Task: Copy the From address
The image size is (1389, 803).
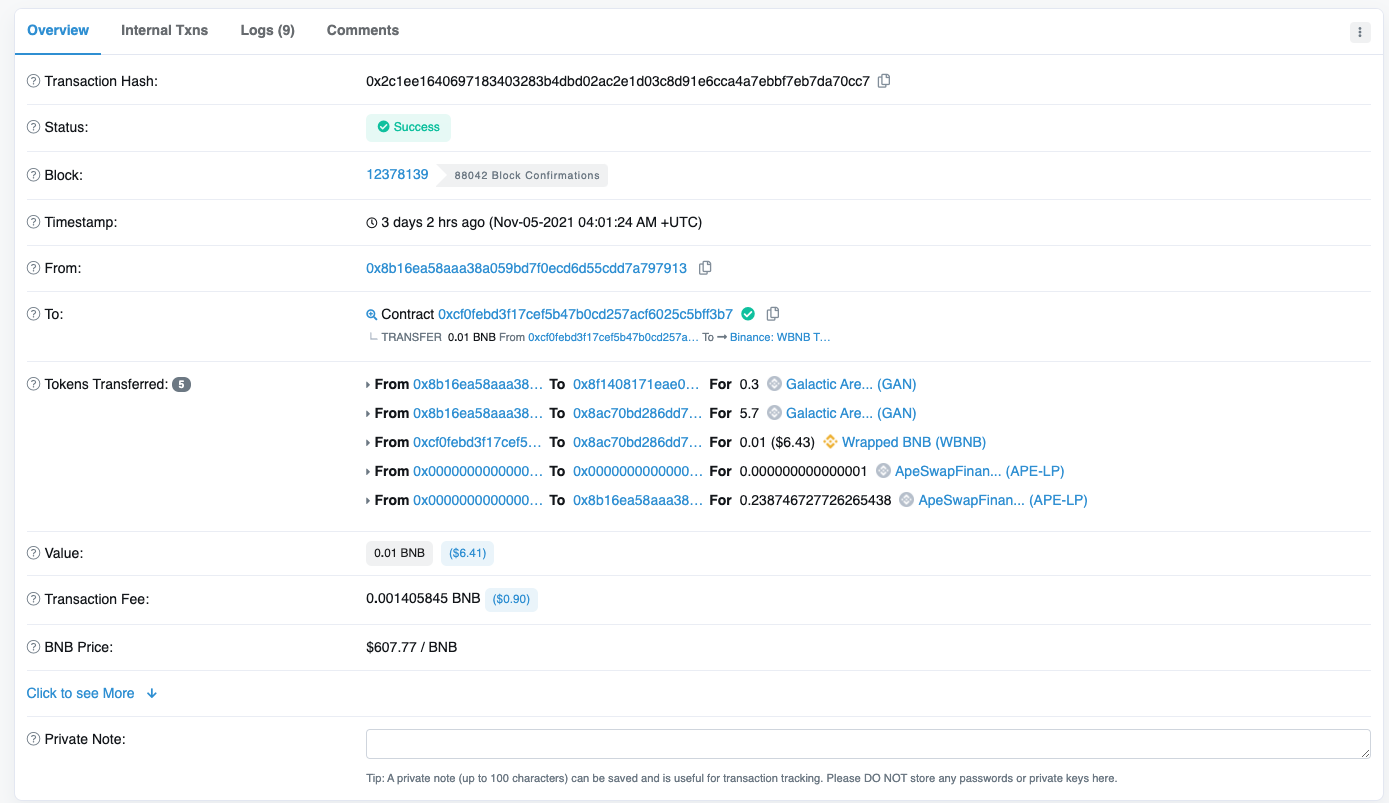Action: (705, 268)
